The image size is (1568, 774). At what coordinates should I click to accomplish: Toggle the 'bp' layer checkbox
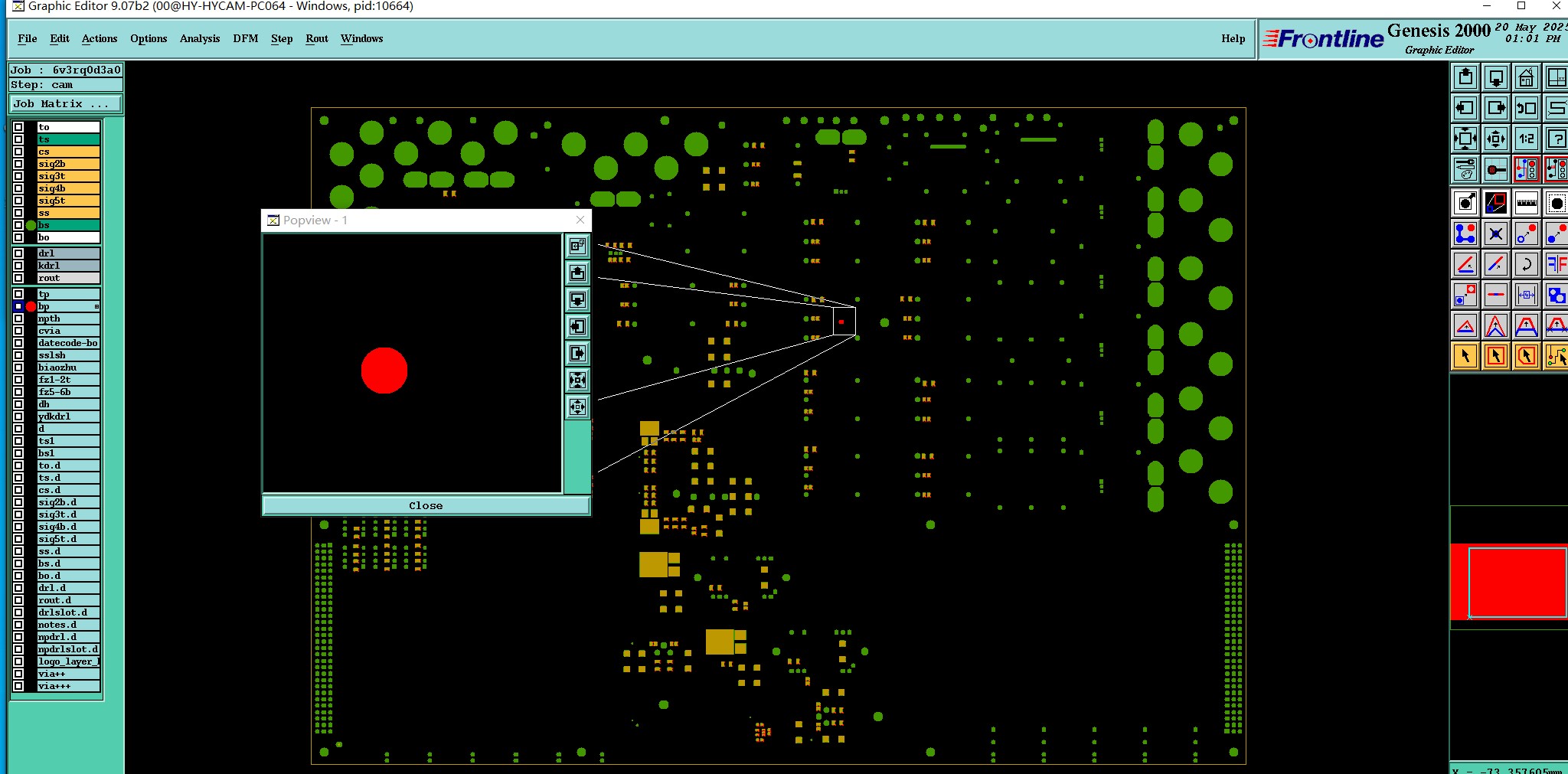click(18, 306)
